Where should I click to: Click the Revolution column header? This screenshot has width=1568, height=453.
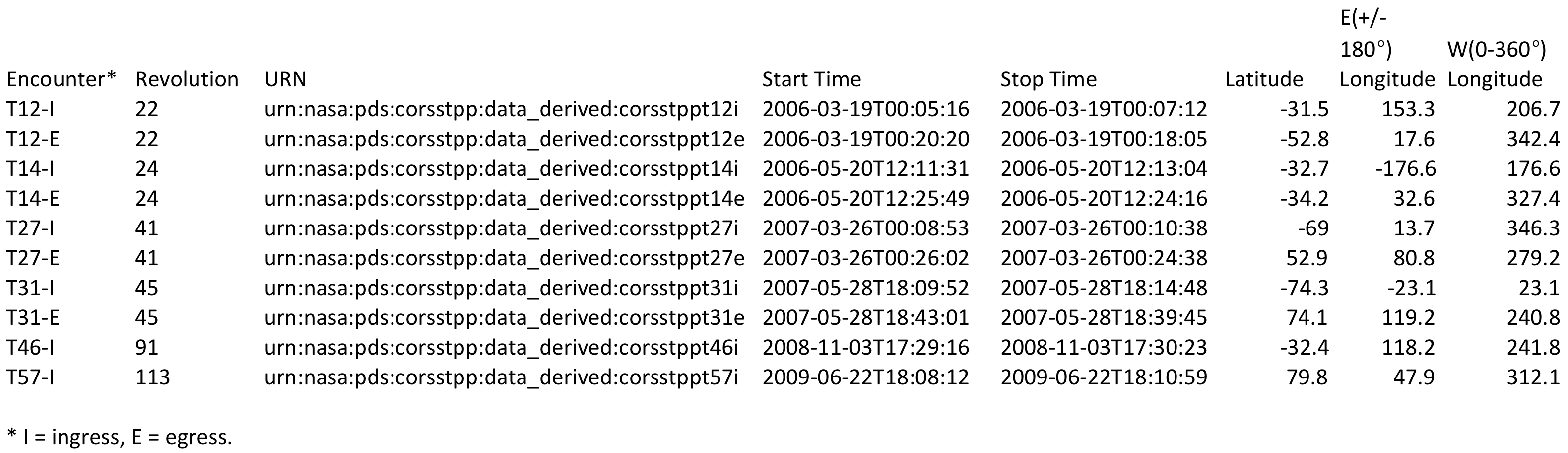186,79
